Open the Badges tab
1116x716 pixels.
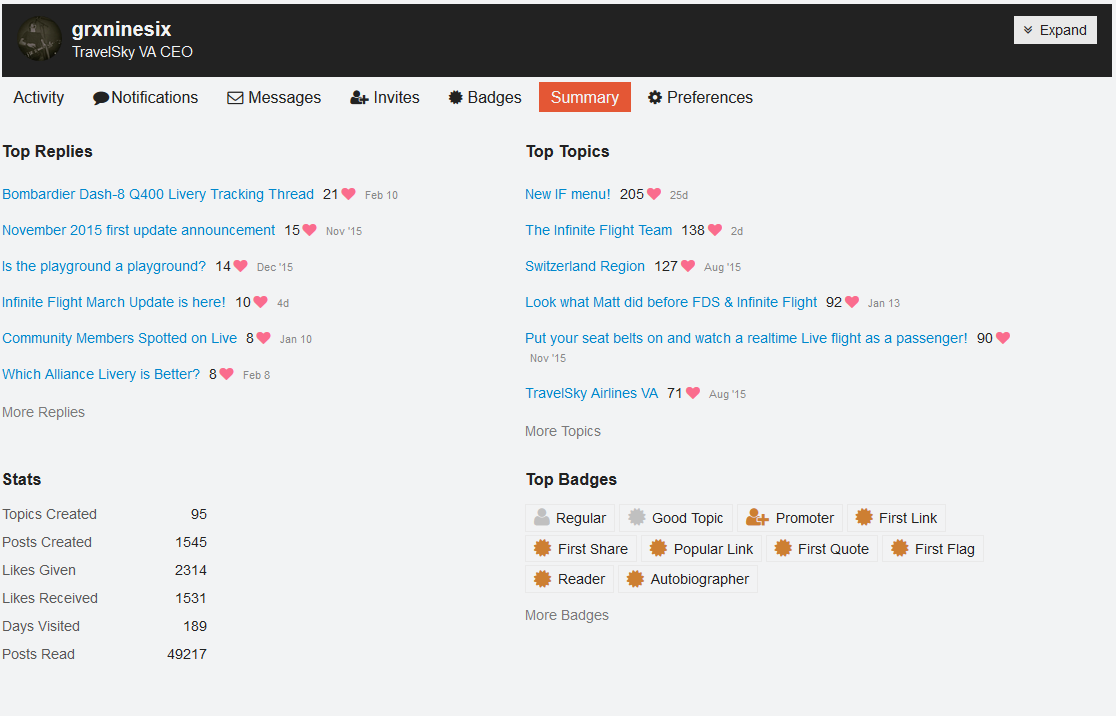485,98
